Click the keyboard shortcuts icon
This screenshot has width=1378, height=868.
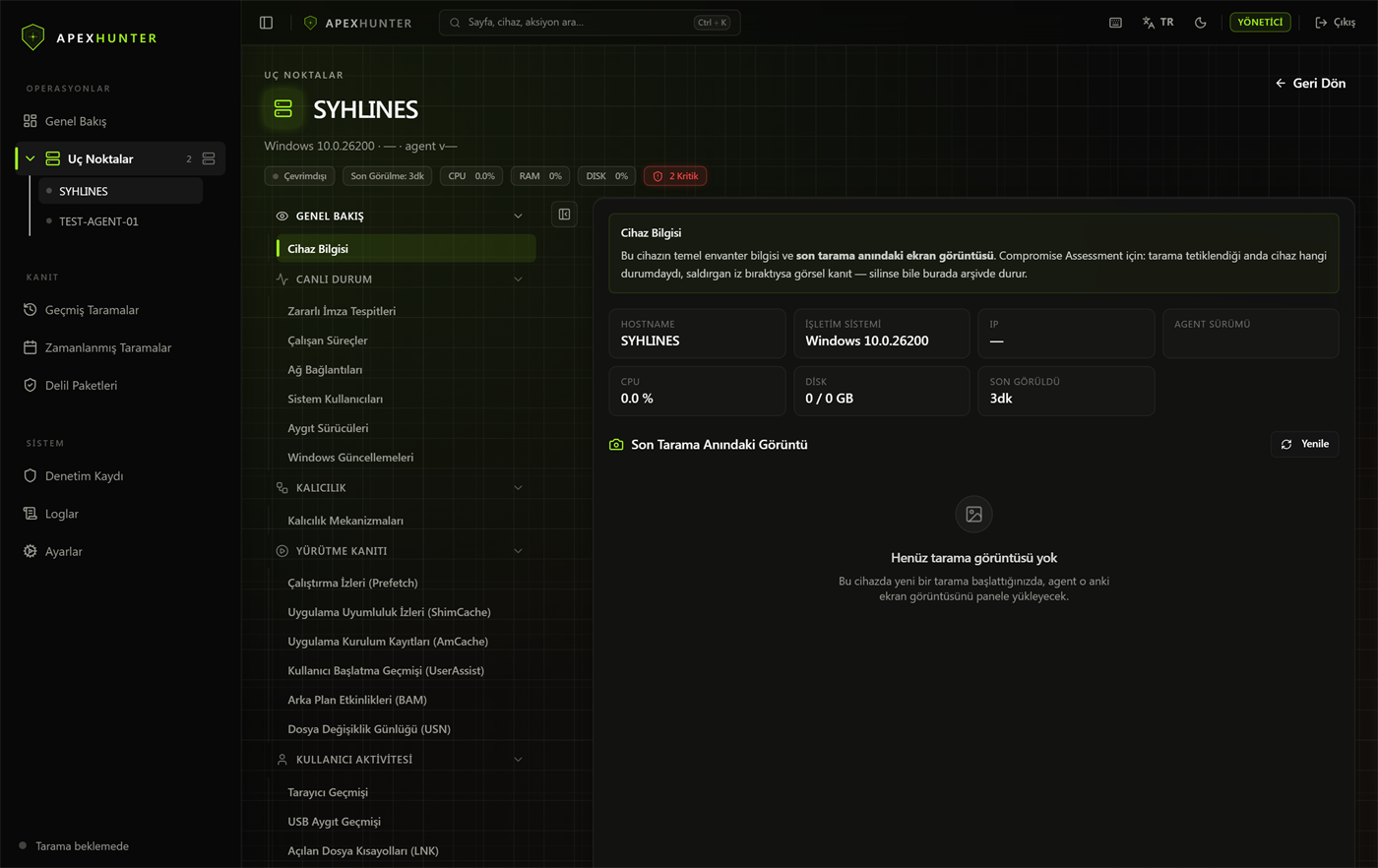1115,23
